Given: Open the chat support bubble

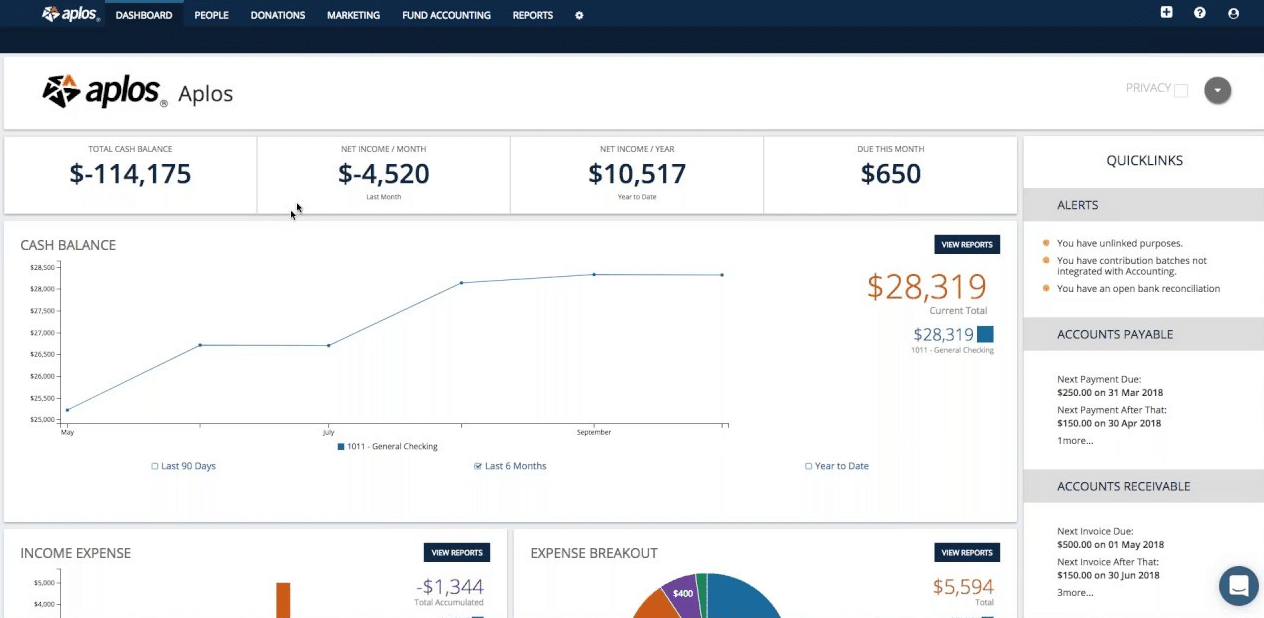Looking at the screenshot, I should click(1238, 586).
